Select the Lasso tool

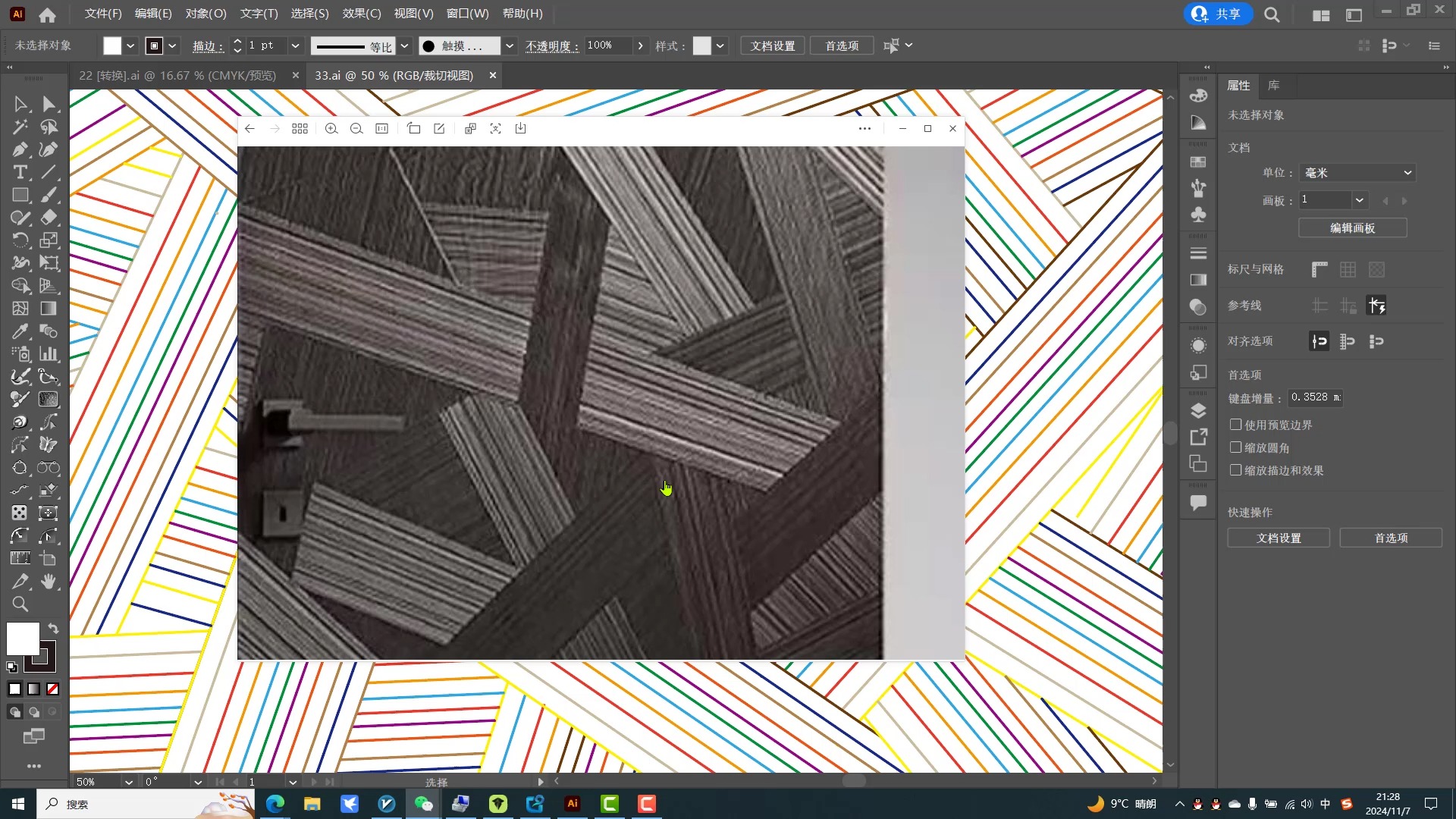[49, 127]
